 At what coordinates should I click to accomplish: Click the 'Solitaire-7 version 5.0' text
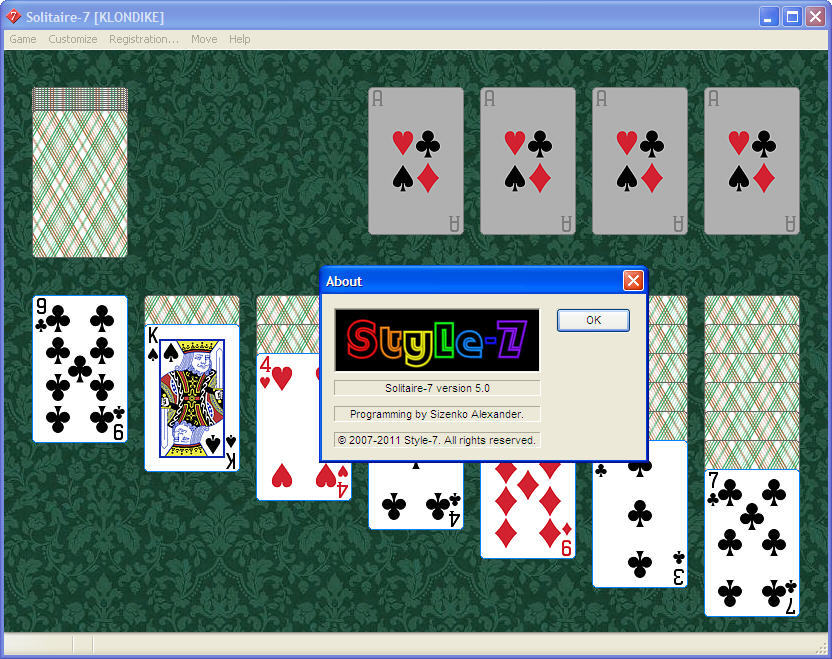click(437, 388)
